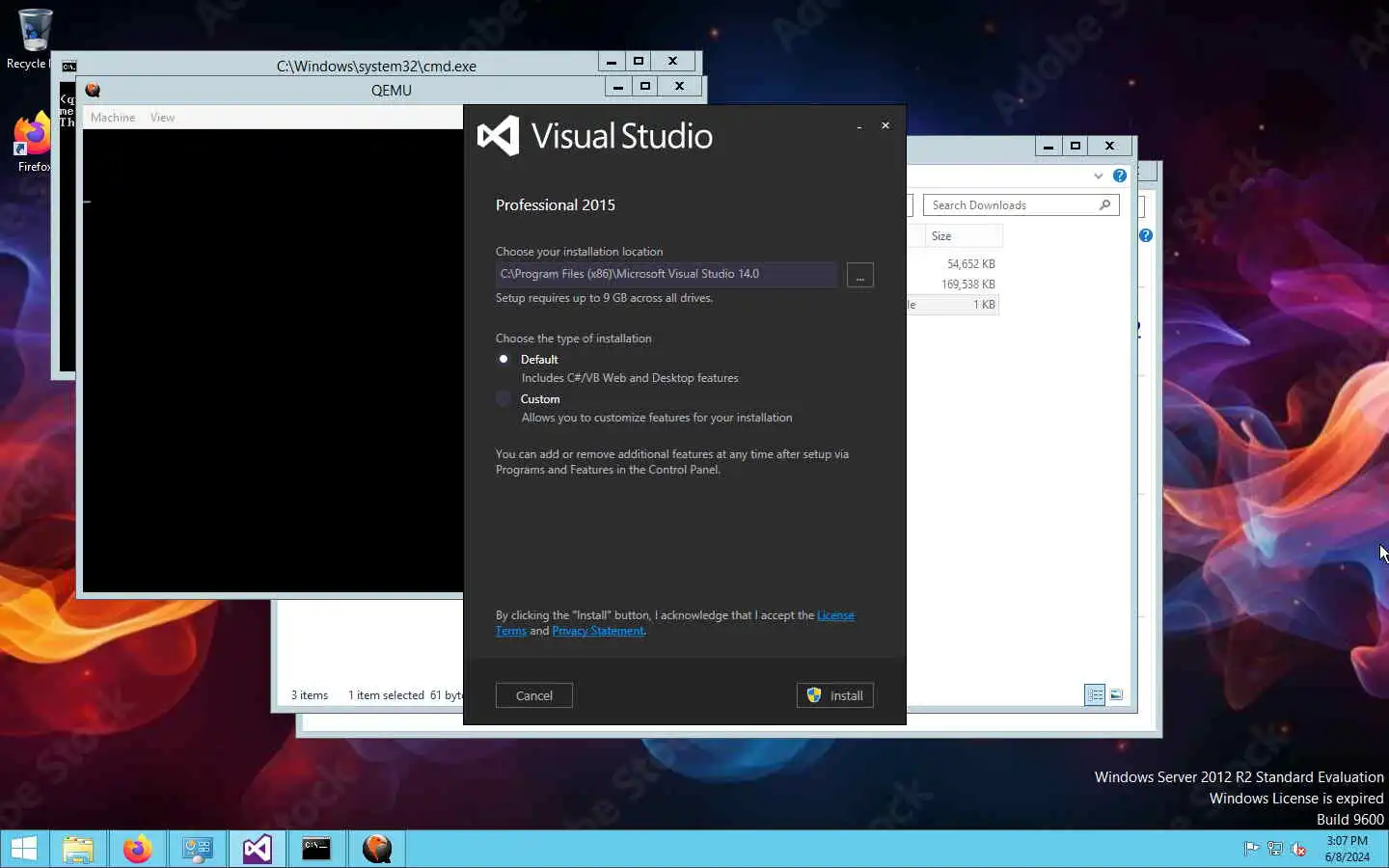Switch Explorer to large icons view
The width and height of the screenshot is (1389, 868).
tap(1116, 694)
